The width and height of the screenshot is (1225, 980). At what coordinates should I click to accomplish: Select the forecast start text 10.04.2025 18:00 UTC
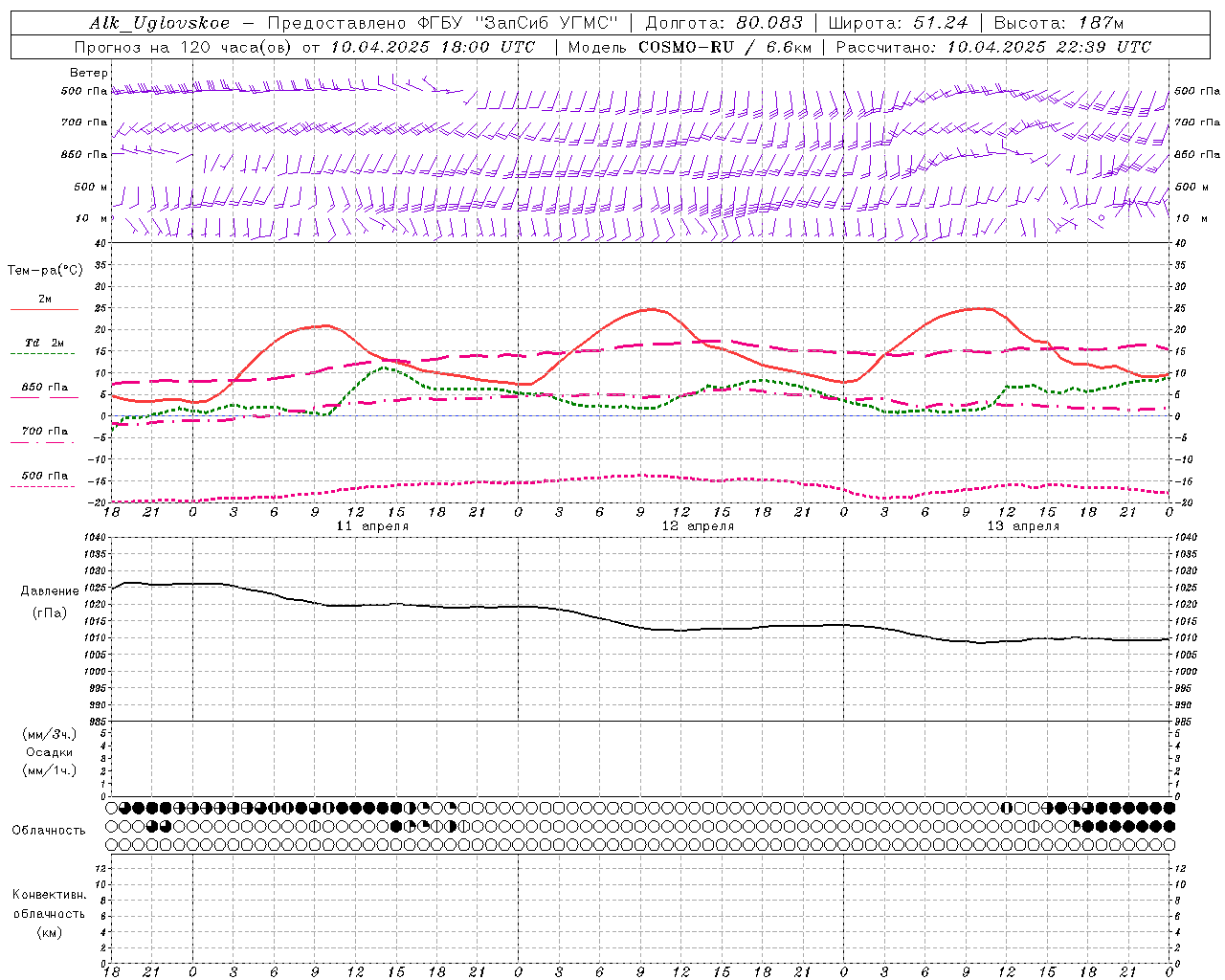coord(433,47)
